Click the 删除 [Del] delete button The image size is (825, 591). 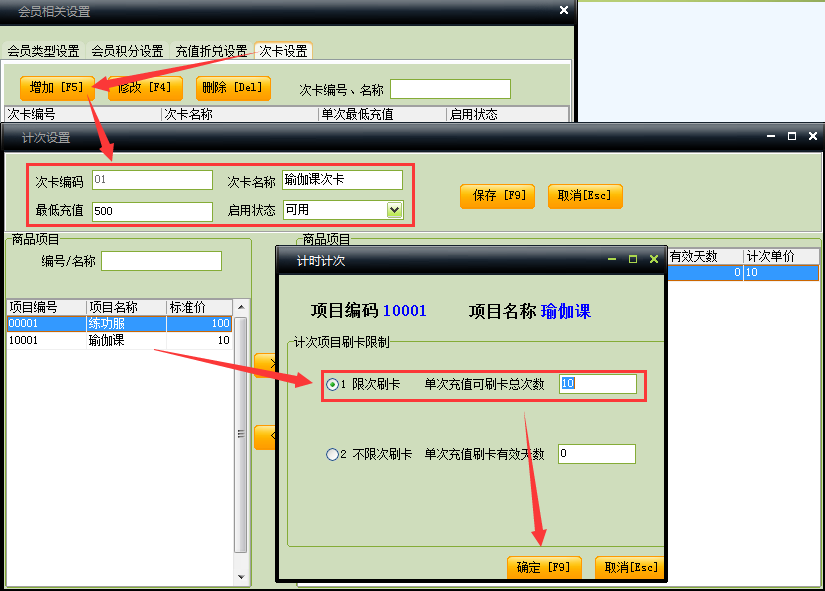[x=233, y=88]
